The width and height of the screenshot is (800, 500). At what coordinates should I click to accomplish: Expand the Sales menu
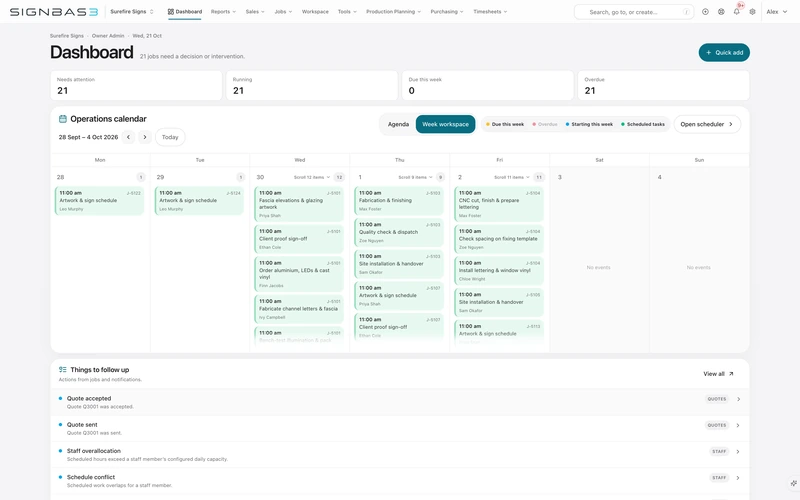pos(255,12)
